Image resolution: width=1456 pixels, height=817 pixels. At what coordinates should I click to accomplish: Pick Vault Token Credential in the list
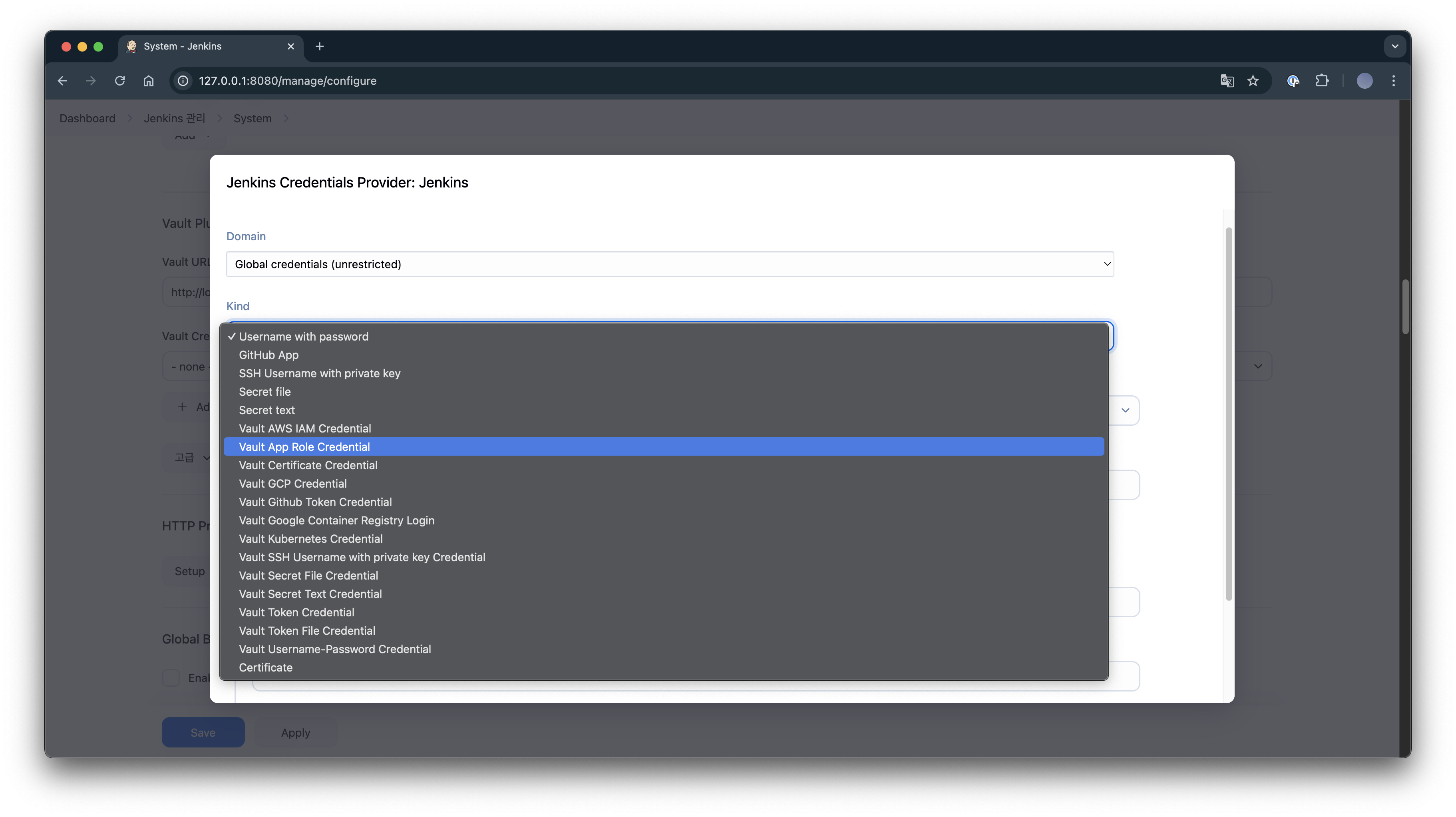point(296,612)
